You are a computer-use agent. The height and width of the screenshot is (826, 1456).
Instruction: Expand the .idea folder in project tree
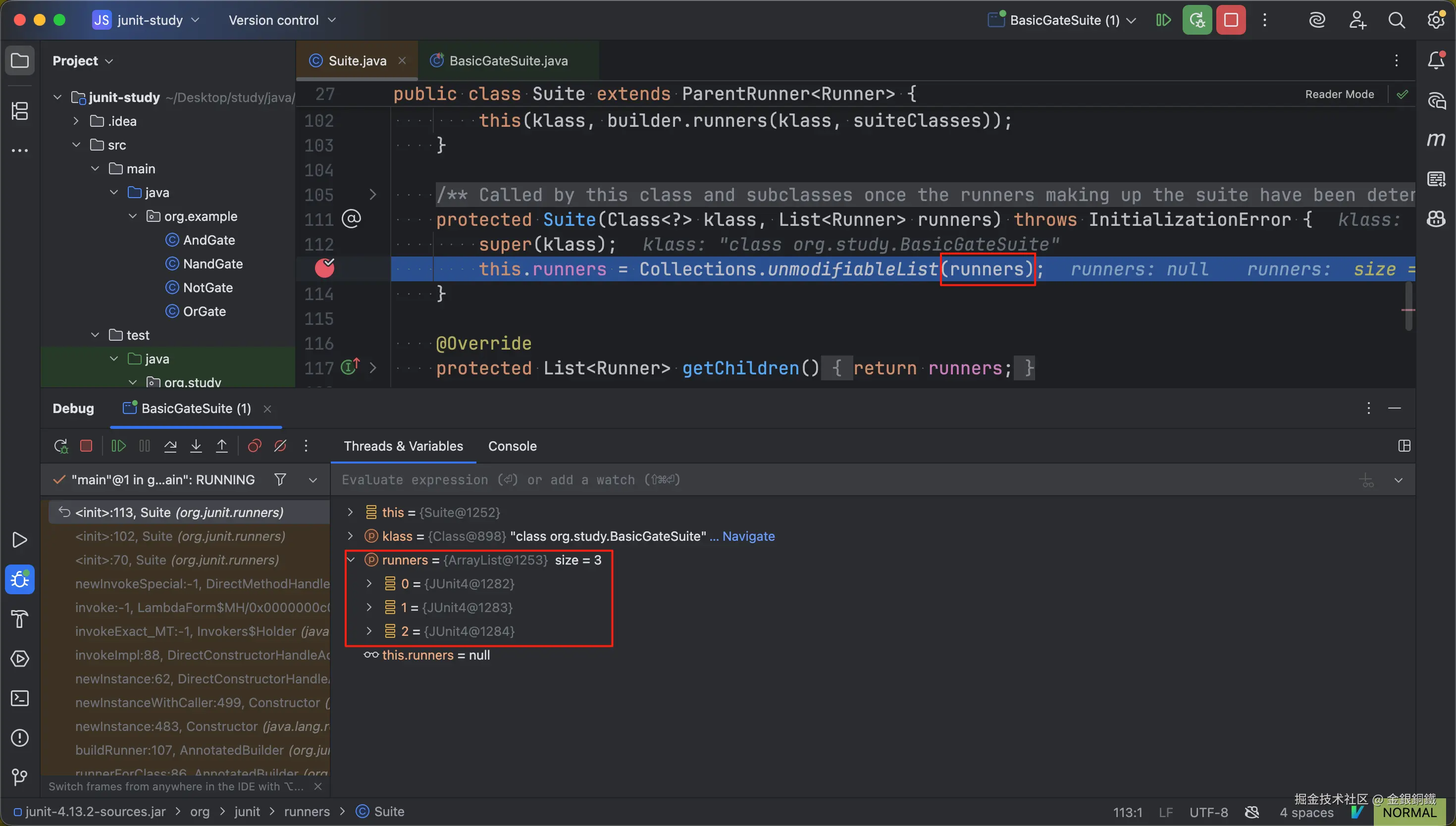(76, 121)
